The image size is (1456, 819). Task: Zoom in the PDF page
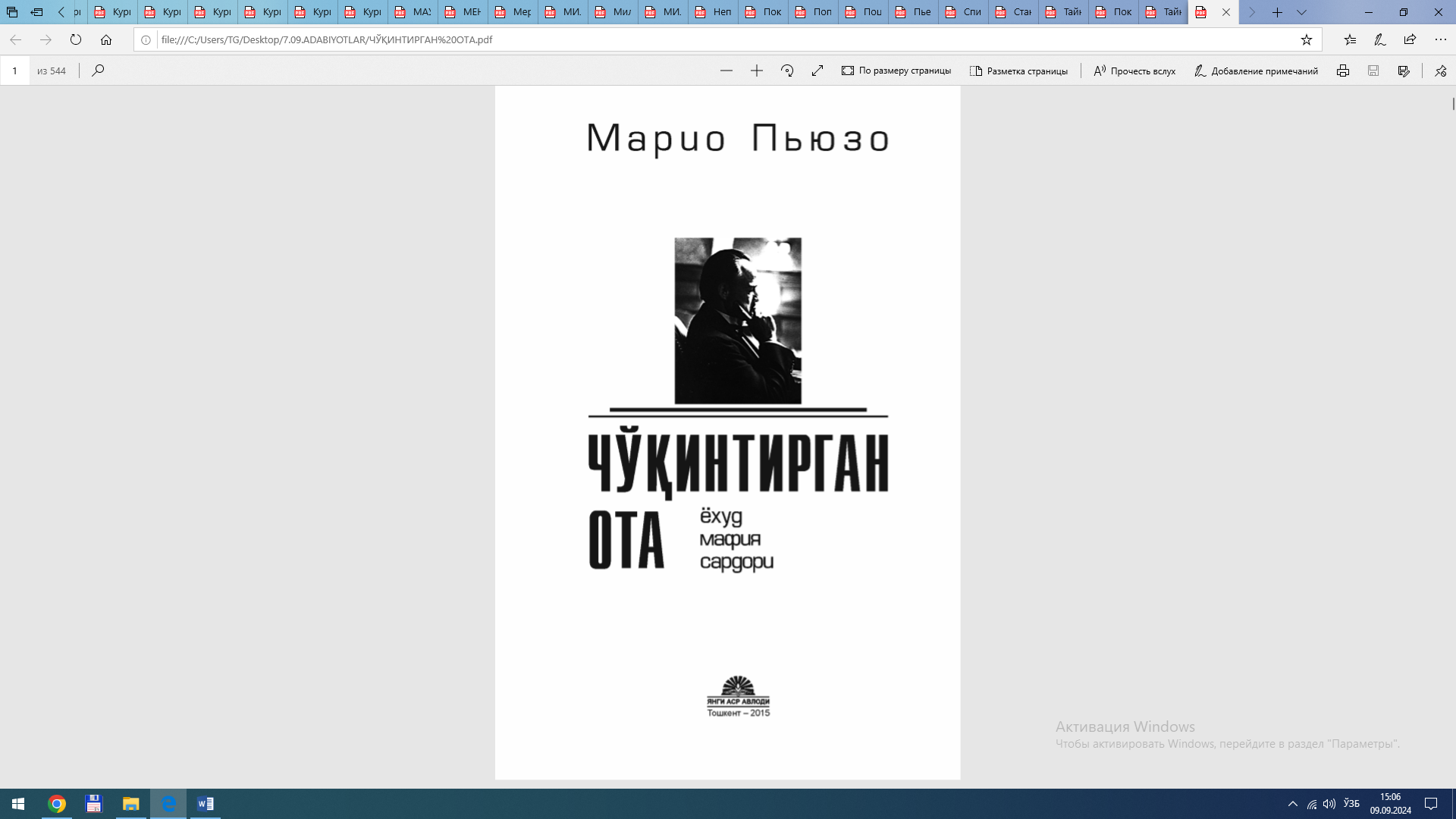click(757, 71)
